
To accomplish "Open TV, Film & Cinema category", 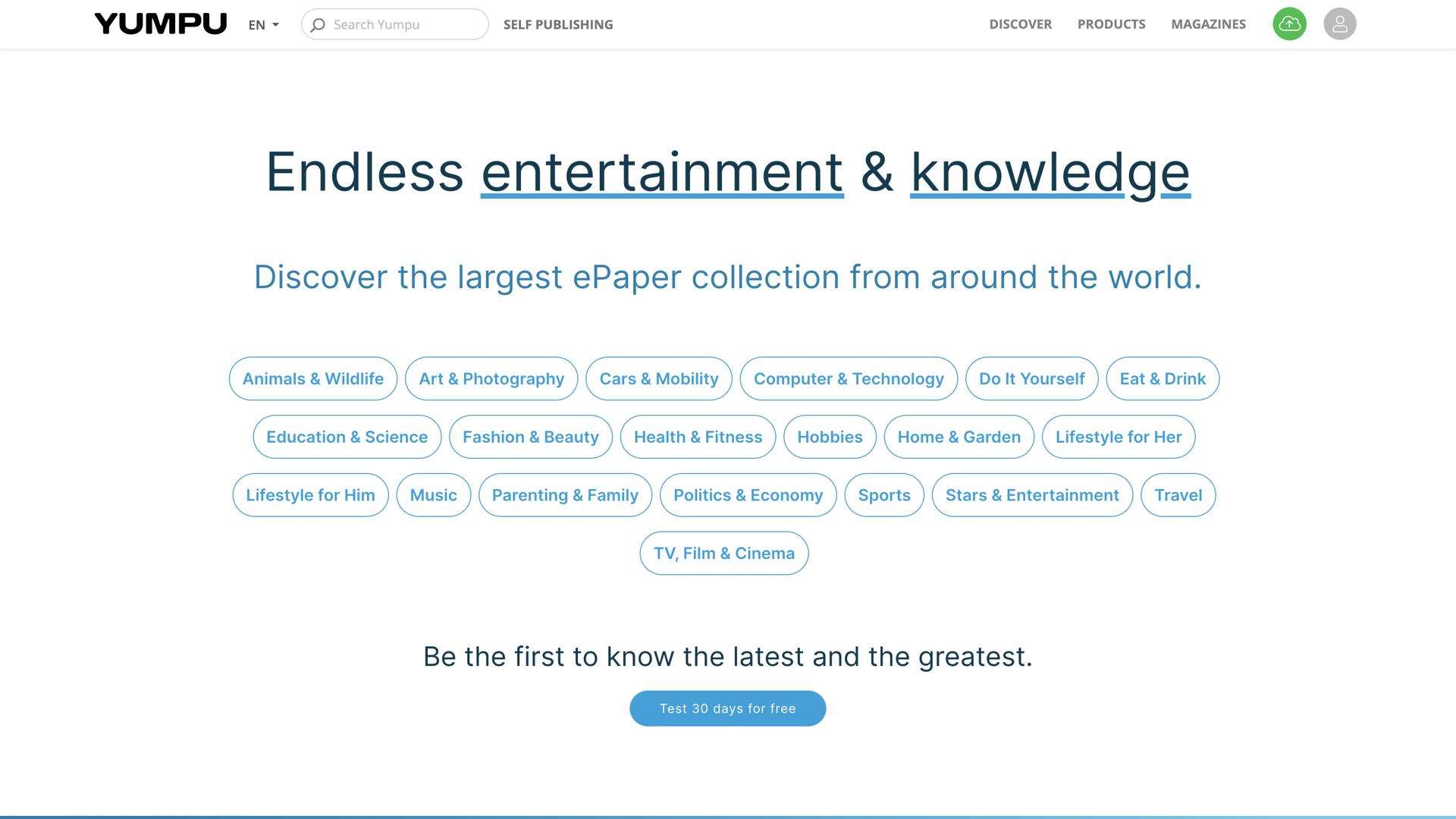I will 724,554.
